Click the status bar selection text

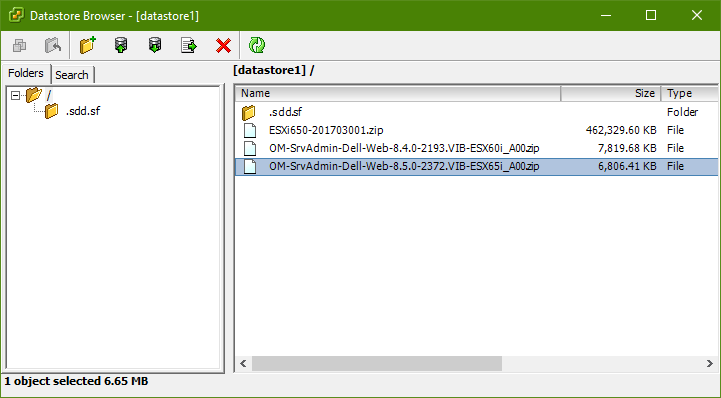tap(76, 381)
